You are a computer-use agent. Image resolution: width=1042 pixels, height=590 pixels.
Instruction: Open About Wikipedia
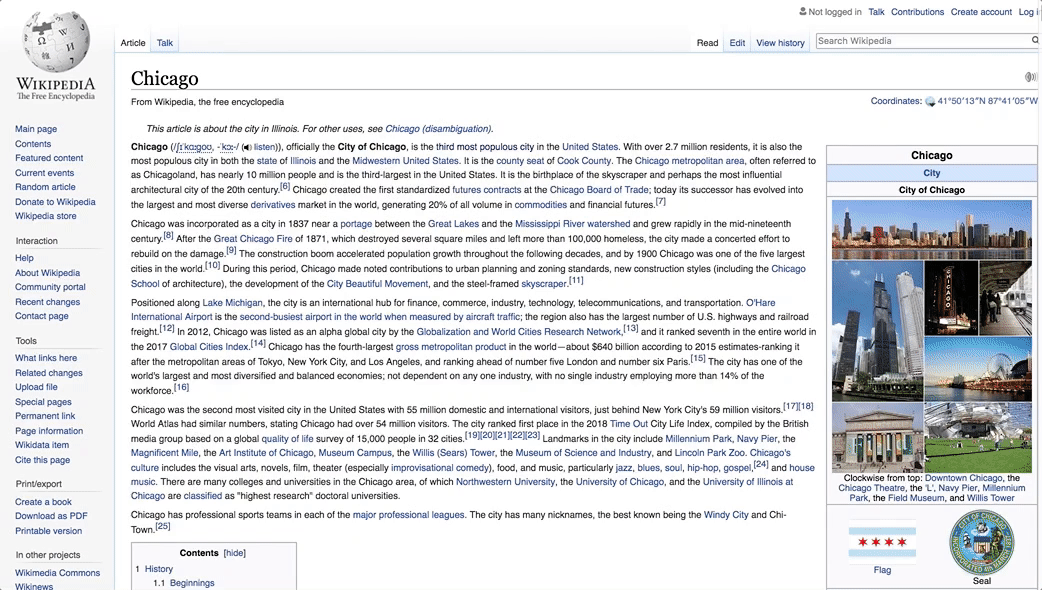point(48,272)
